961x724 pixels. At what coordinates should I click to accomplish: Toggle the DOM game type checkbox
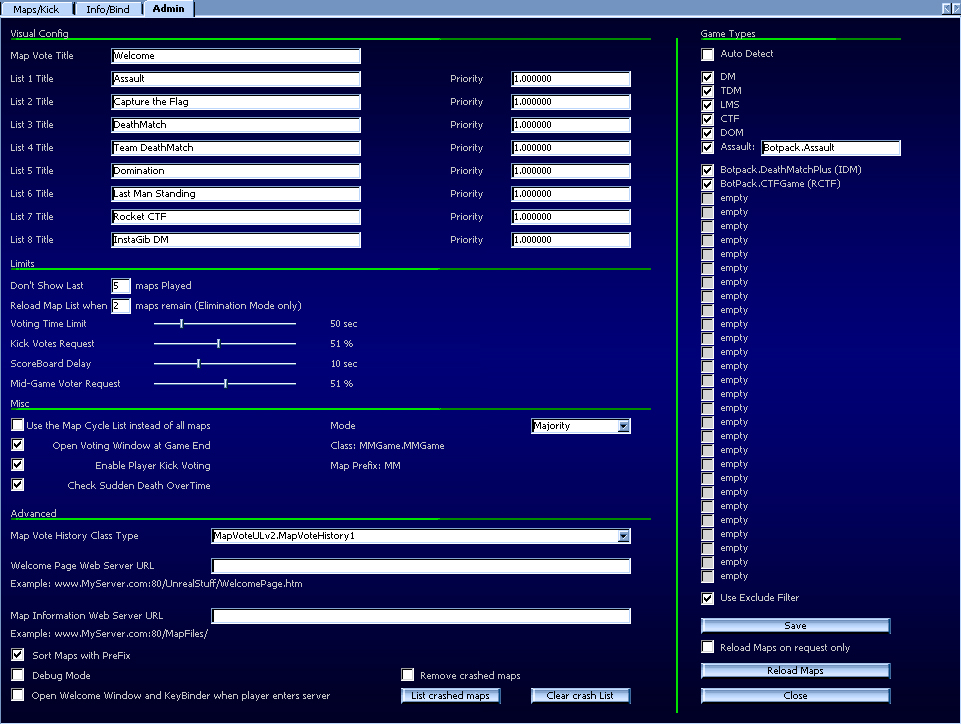click(x=707, y=132)
